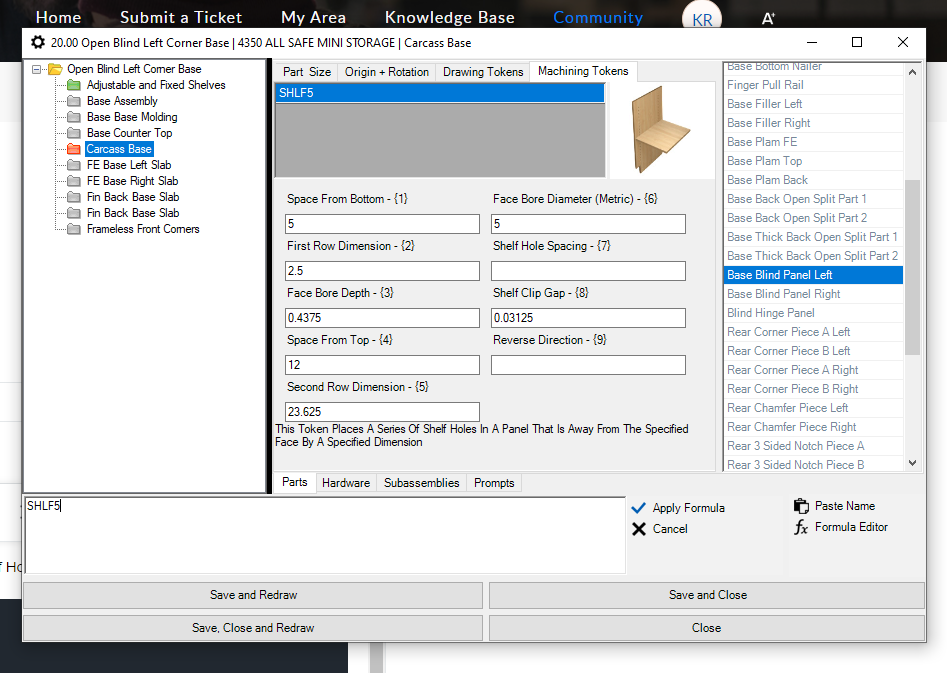Click into Shelf Clip Gap field
This screenshot has width=947, height=673.
(588, 318)
